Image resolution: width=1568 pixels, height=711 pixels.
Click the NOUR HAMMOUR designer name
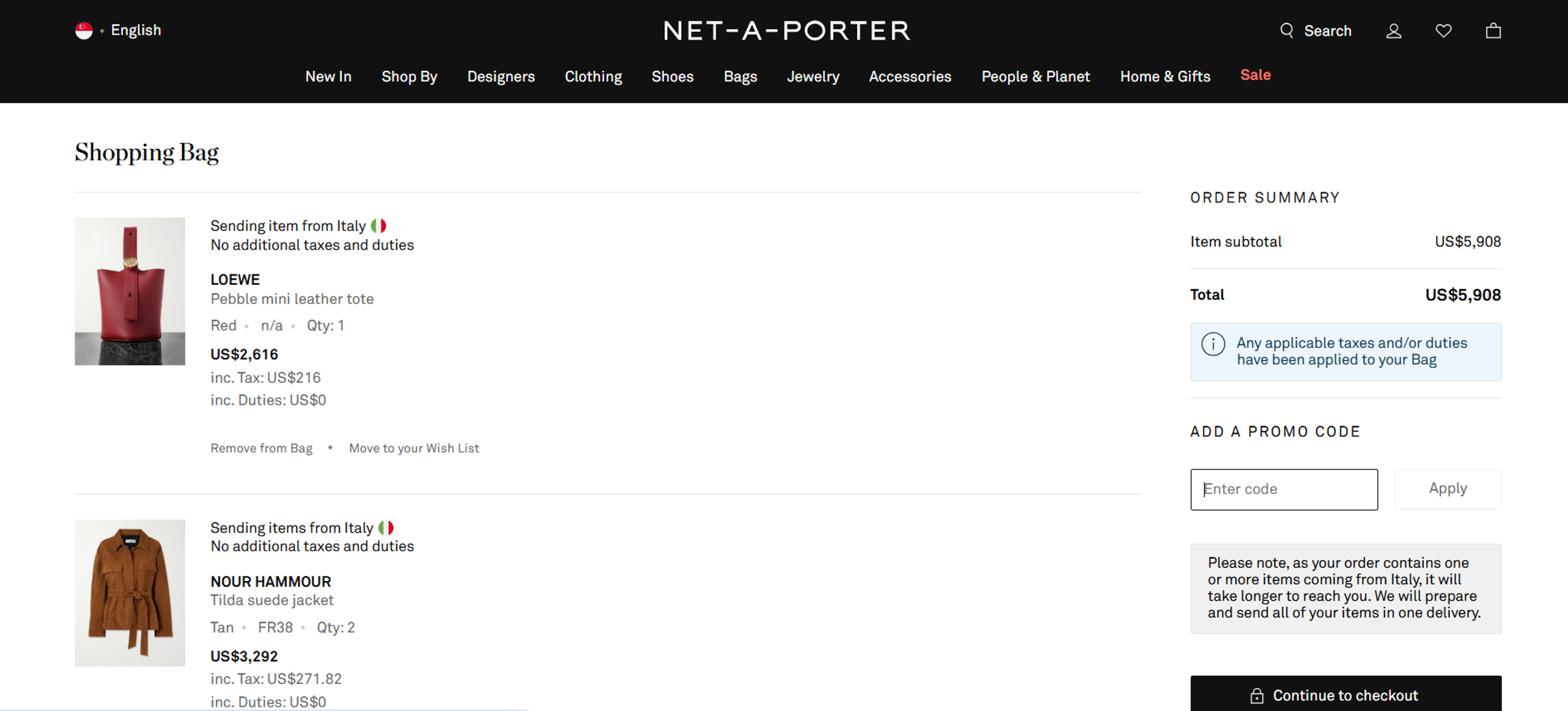pyautogui.click(x=271, y=582)
